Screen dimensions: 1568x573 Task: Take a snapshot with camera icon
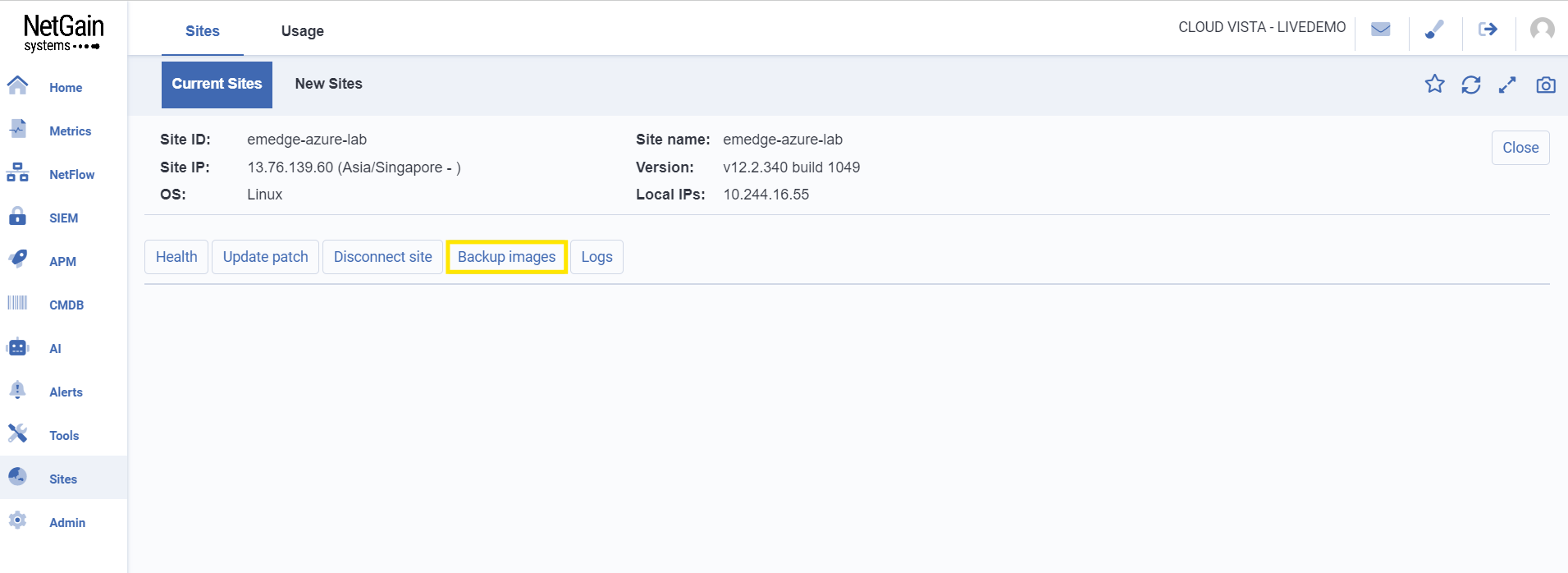1546,85
